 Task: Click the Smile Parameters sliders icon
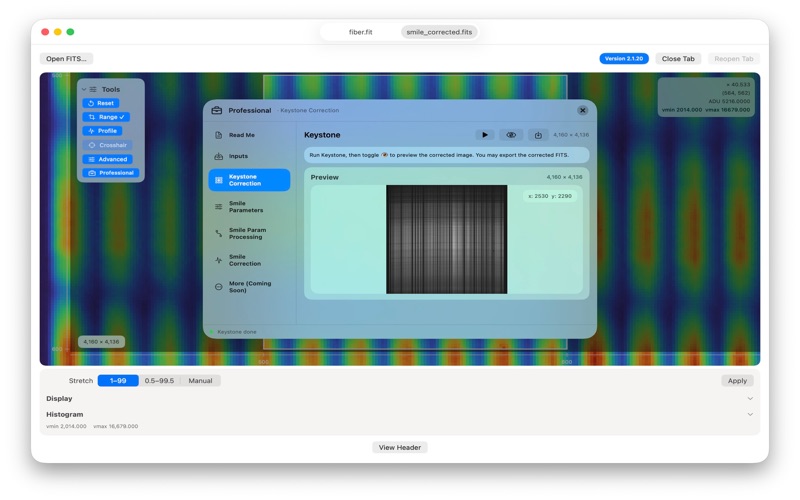pyautogui.click(x=218, y=207)
